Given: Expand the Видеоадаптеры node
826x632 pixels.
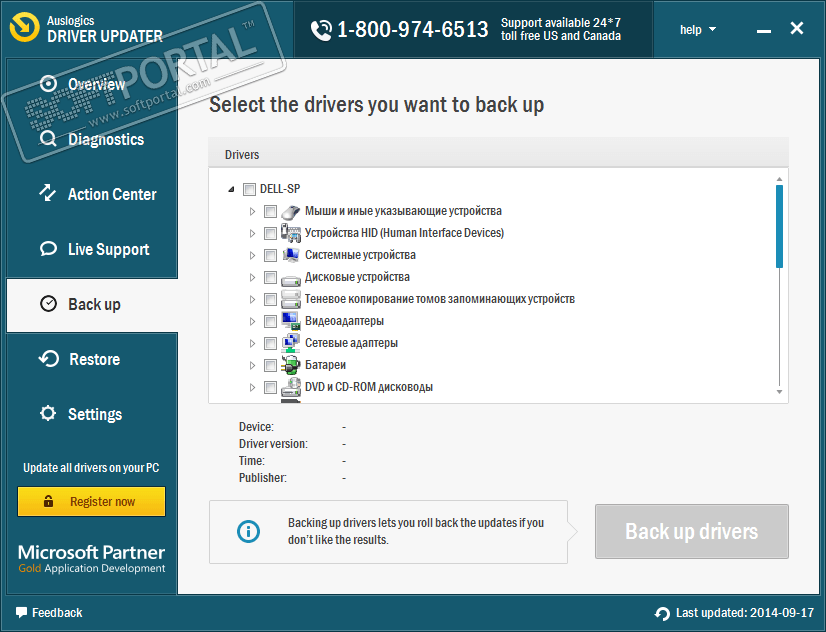Looking at the screenshot, I should pos(252,321).
